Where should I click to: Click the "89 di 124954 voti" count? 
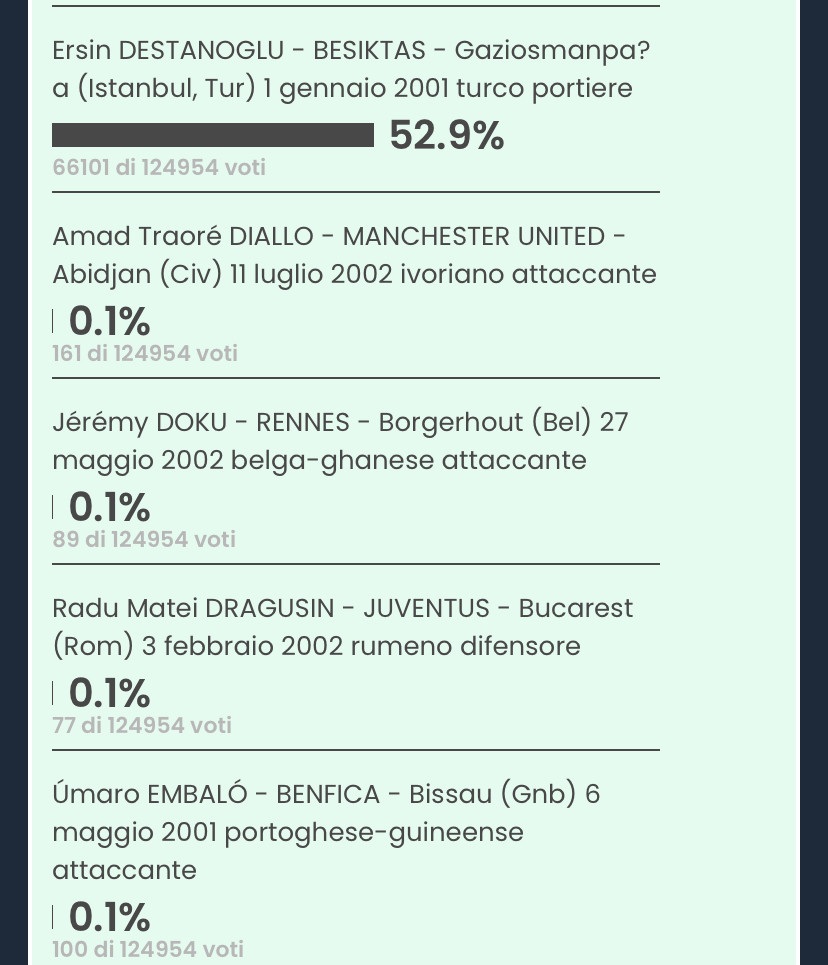[x=144, y=539]
